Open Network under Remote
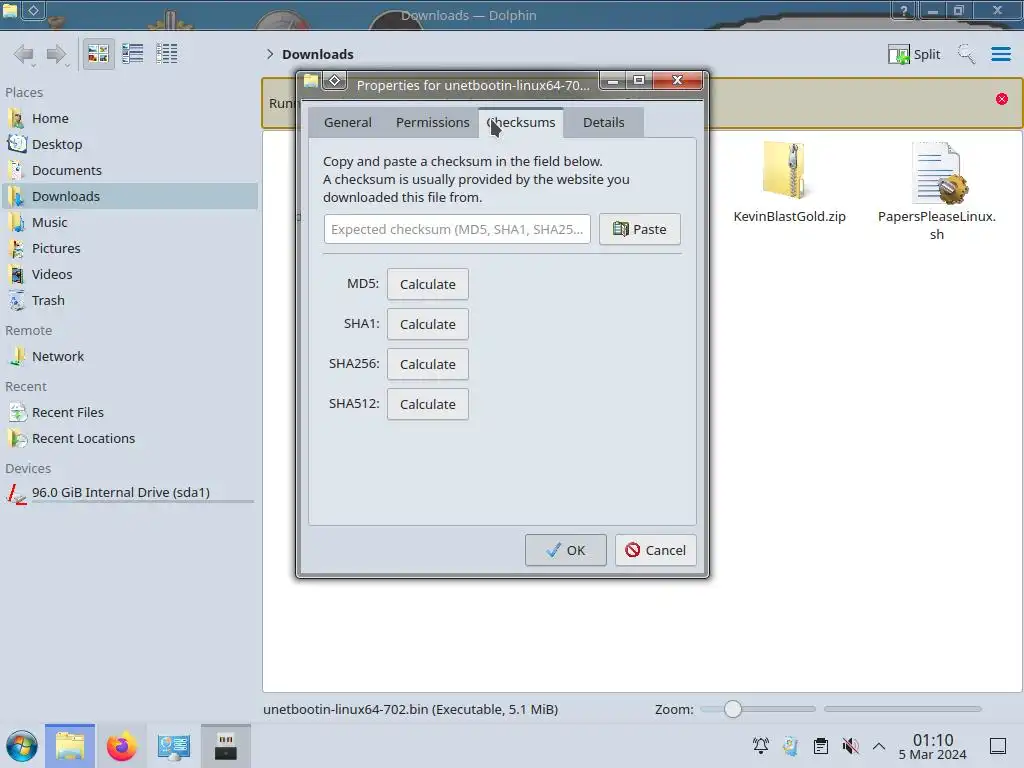Image resolution: width=1024 pixels, height=768 pixels. (129, 357)
